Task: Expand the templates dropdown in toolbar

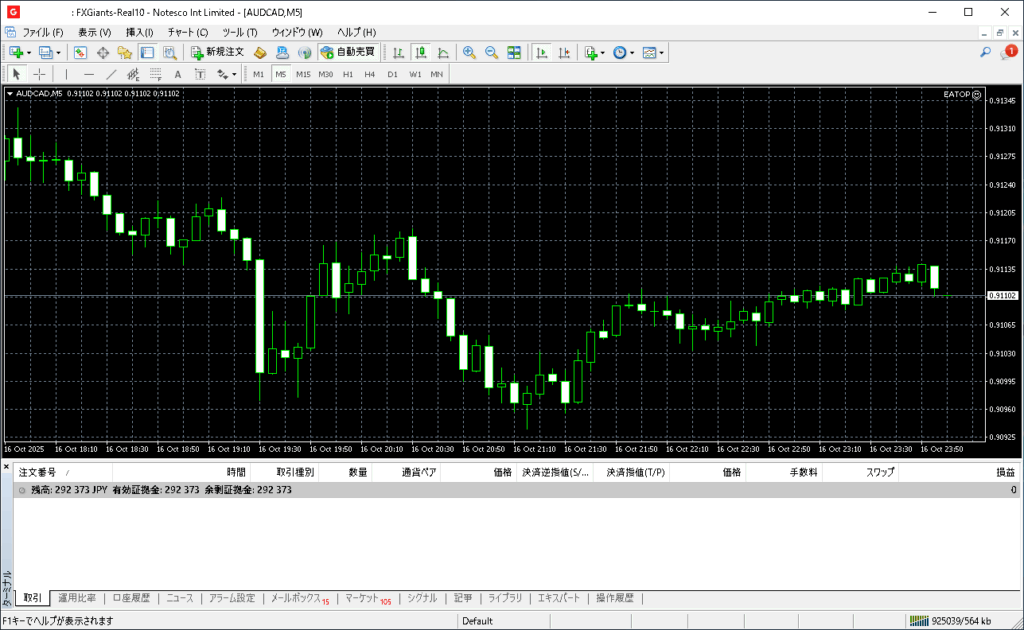Action: 661,52
